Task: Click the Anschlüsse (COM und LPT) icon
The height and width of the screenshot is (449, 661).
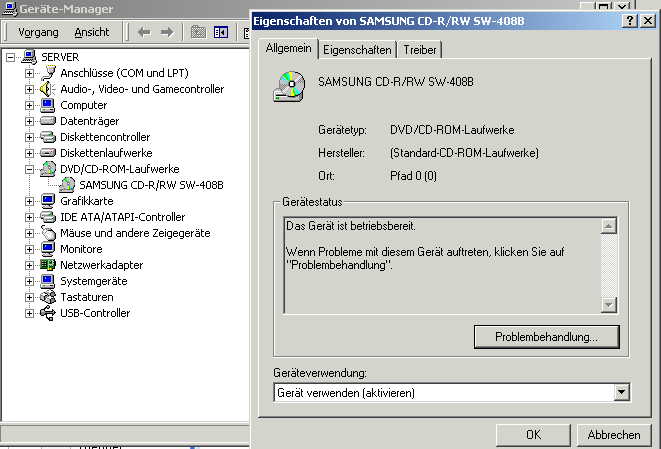Action: pyautogui.click(x=48, y=73)
